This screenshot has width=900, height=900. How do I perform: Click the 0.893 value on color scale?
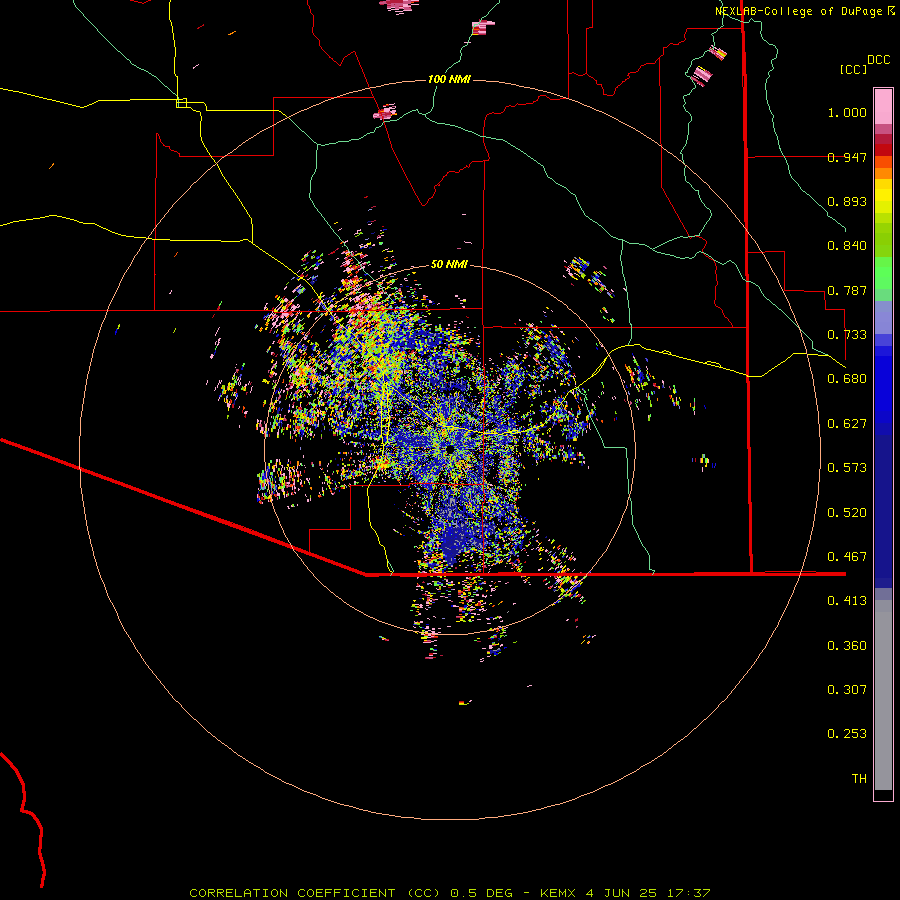coord(847,201)
